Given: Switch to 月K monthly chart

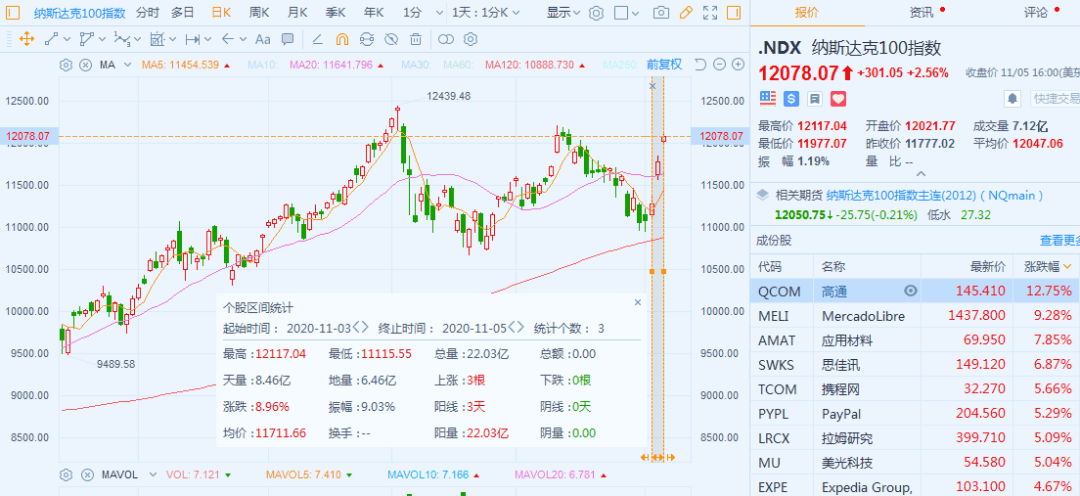Looking at the screenshot, I should pyautogui.click(x=298, y=12).
